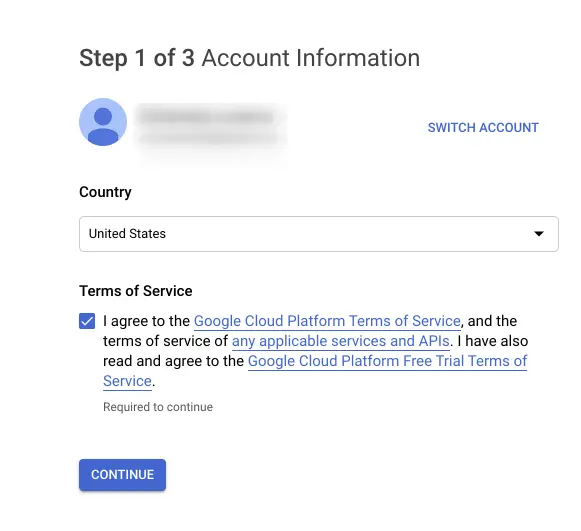Open Google Cloud Platform Free Trial Terms link
Image resolution: width=581 pixels, height=531 pixels.
[x=387, y=361]
